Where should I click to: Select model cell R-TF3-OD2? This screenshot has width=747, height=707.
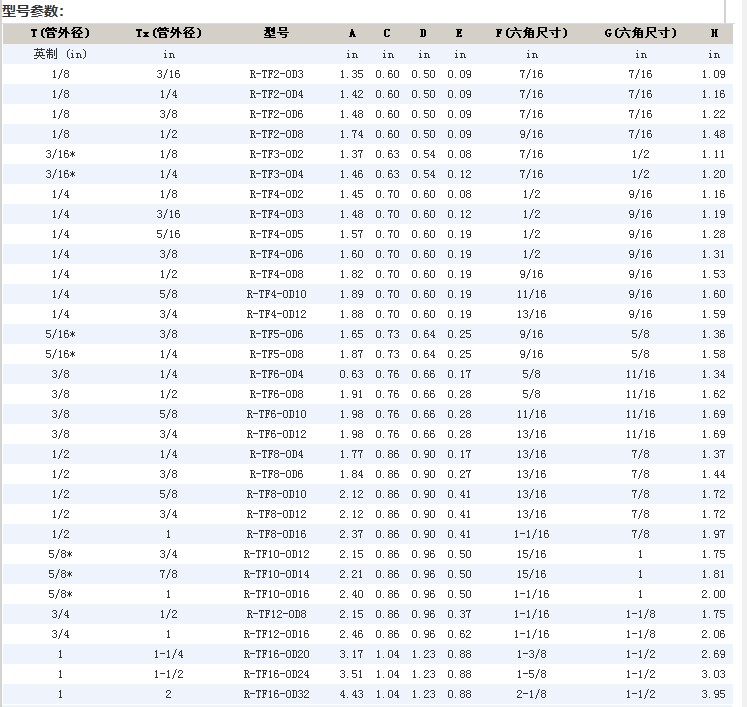tap(276, 154)
